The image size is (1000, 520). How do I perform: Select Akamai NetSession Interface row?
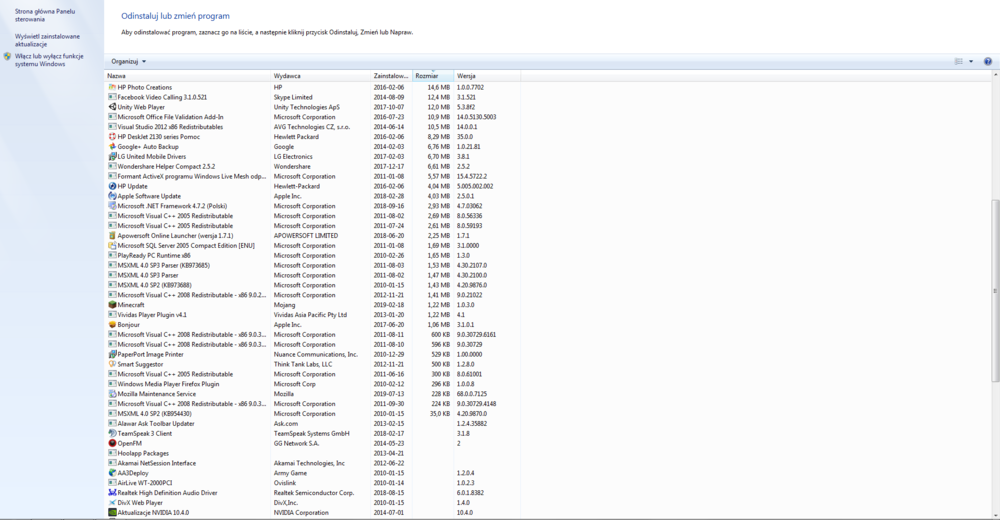312,463
